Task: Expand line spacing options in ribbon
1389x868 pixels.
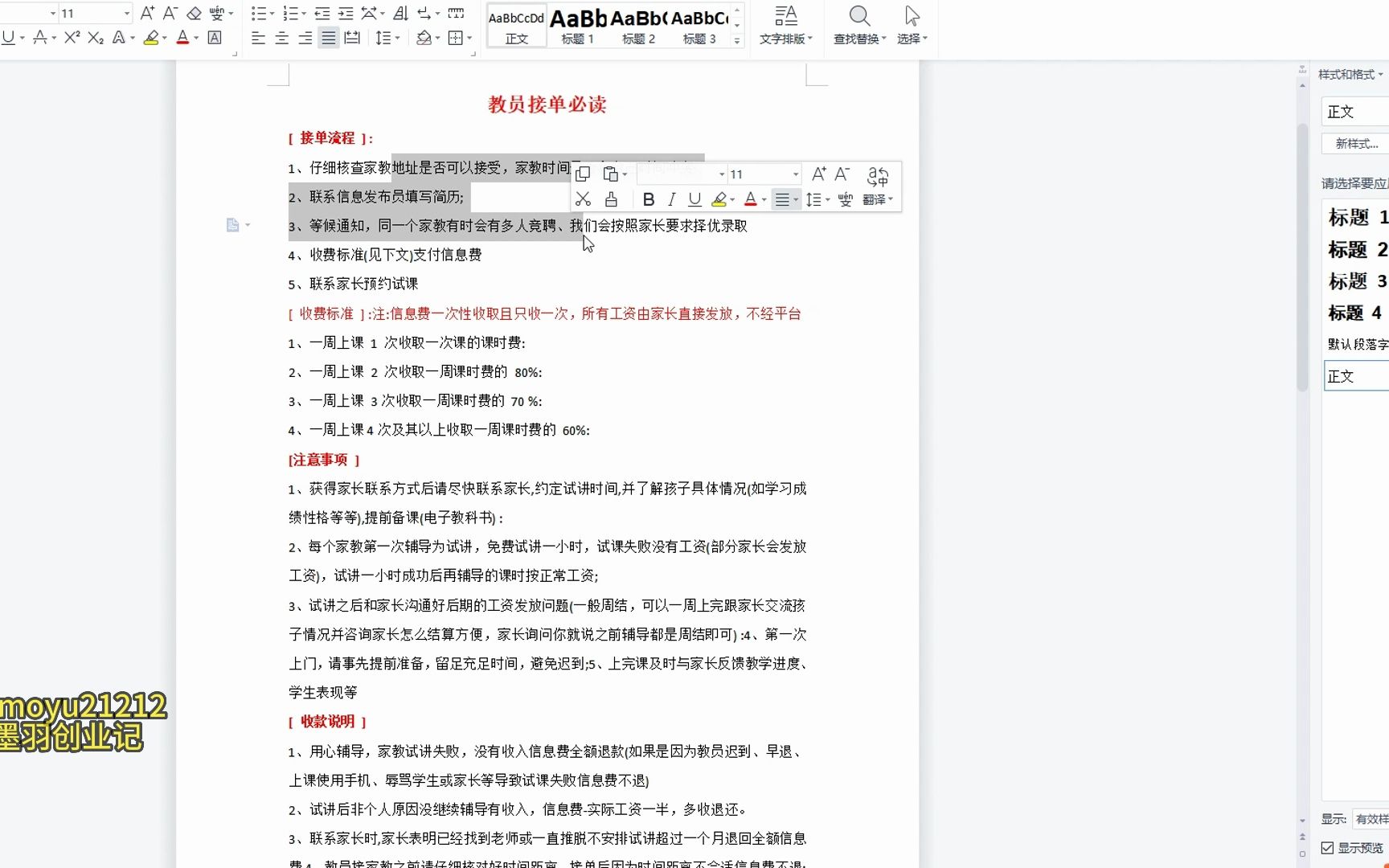Action: click(x=397, y=38)
